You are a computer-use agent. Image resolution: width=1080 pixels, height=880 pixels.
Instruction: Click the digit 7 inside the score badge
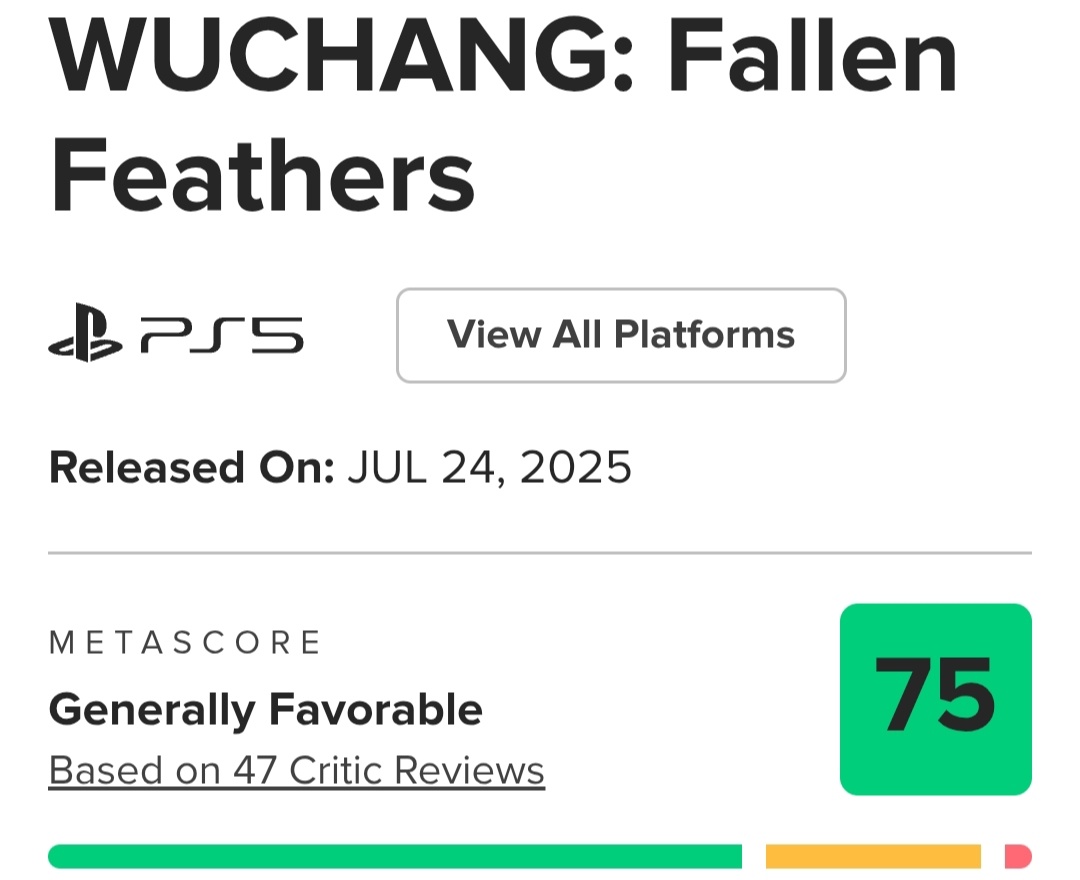(x=902, y=694)
